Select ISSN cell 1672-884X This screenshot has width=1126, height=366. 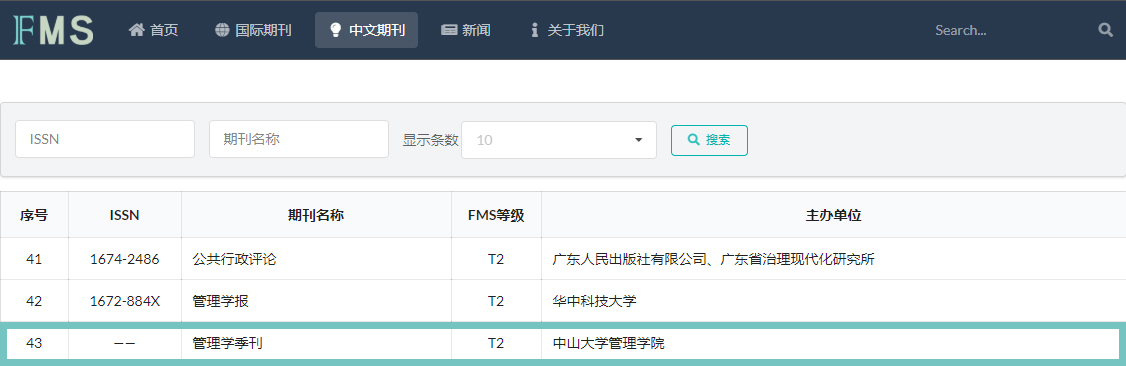point(125,301)
